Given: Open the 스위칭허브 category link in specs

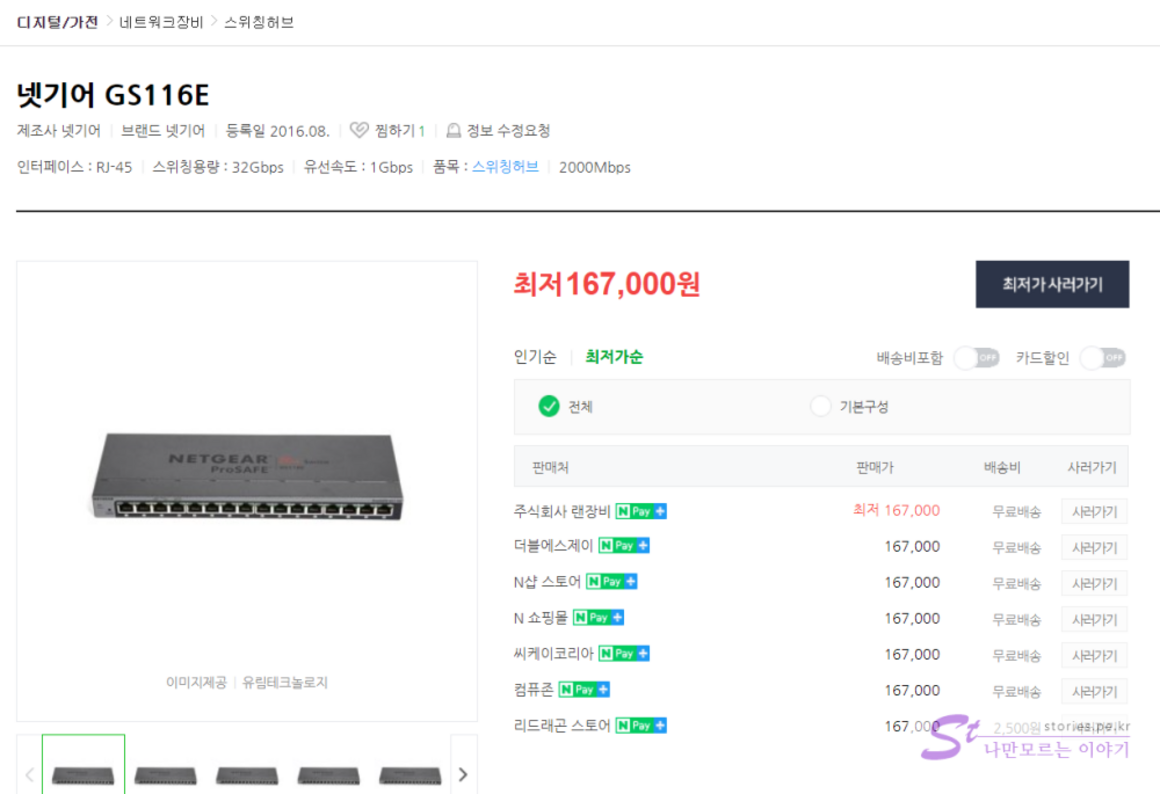Looking at the screenshot, I should point(505,167).
